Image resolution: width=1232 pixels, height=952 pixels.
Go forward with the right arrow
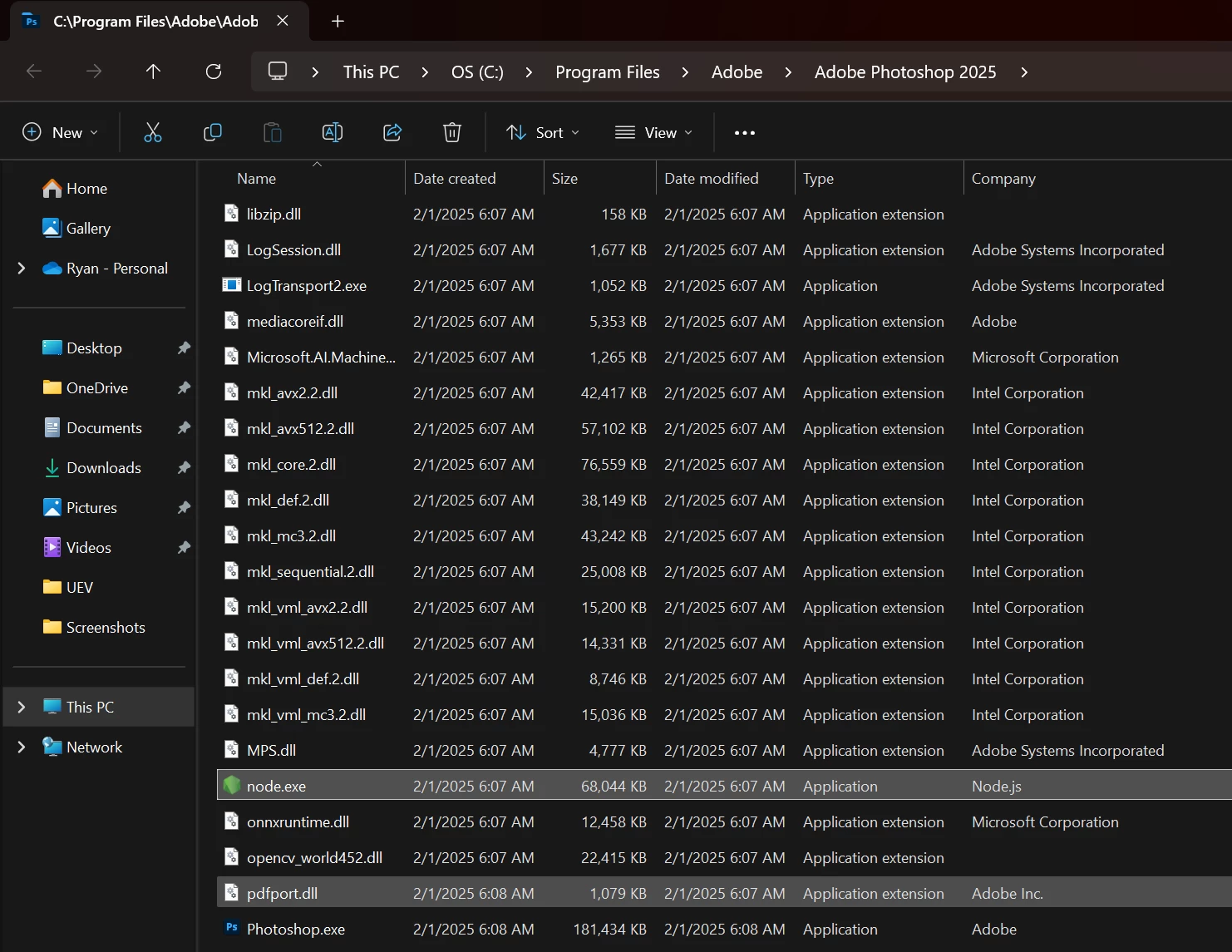[x=94, y=72]
